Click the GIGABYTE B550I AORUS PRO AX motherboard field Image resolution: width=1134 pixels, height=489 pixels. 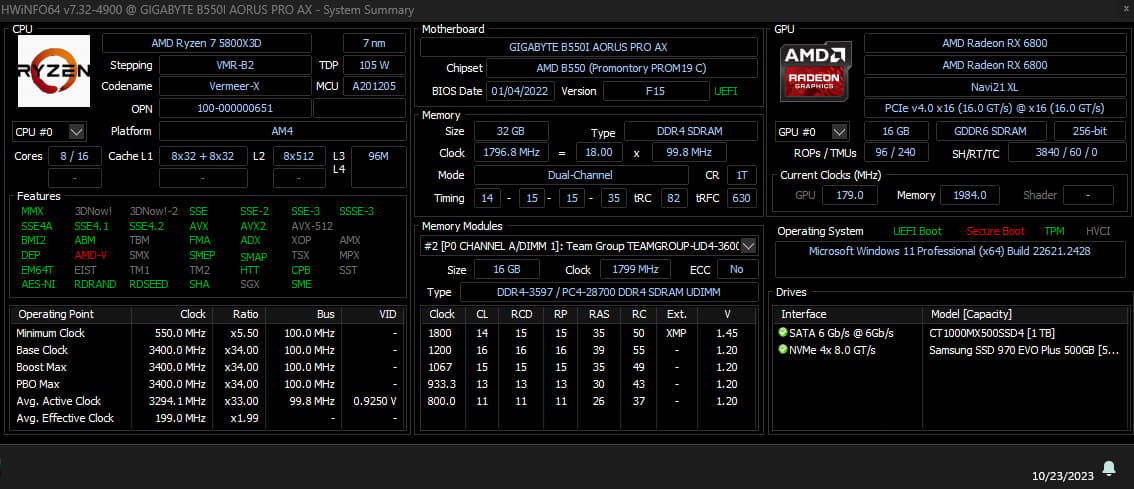pos(589,47)
